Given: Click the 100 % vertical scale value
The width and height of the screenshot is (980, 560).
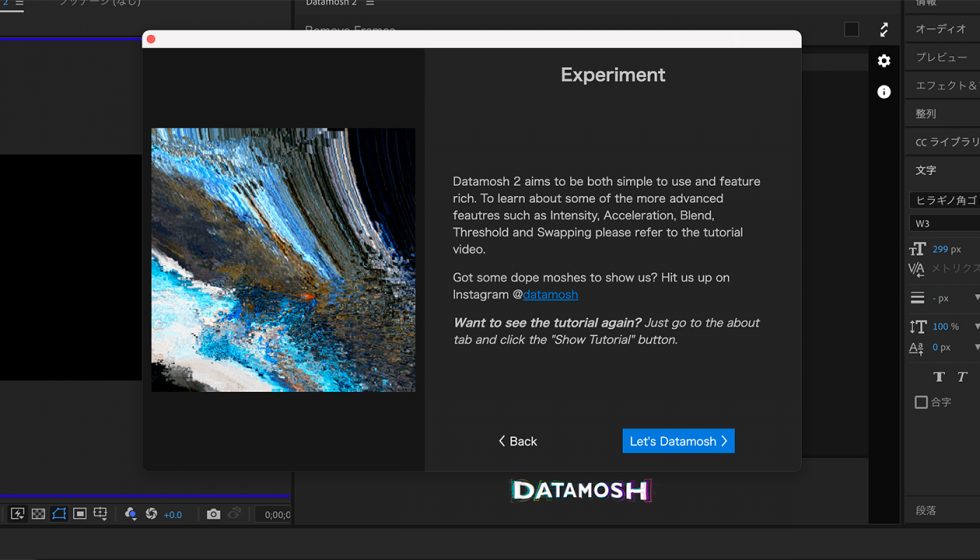Looking at the screenshot, I should (x=945, y=326).
